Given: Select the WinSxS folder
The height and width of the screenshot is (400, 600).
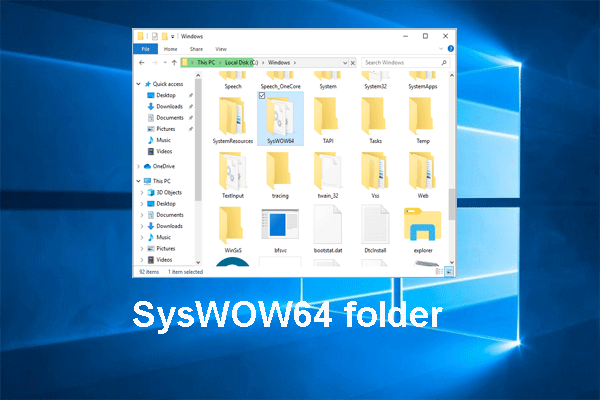Looking at the screenshot, I should [x=232, y=230].
